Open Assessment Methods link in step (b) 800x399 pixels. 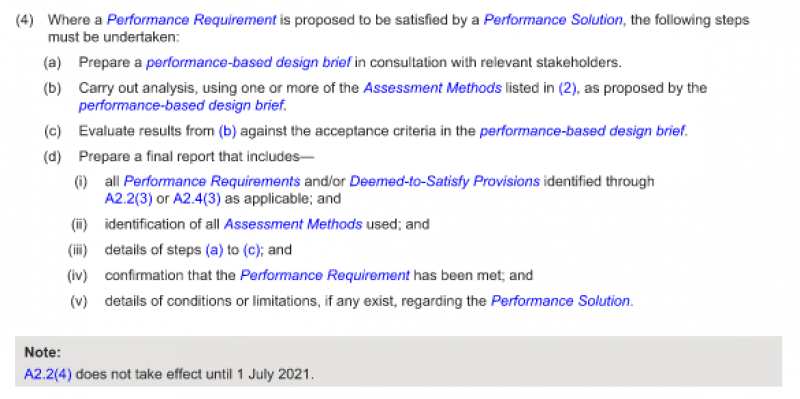tap(432, 88)
